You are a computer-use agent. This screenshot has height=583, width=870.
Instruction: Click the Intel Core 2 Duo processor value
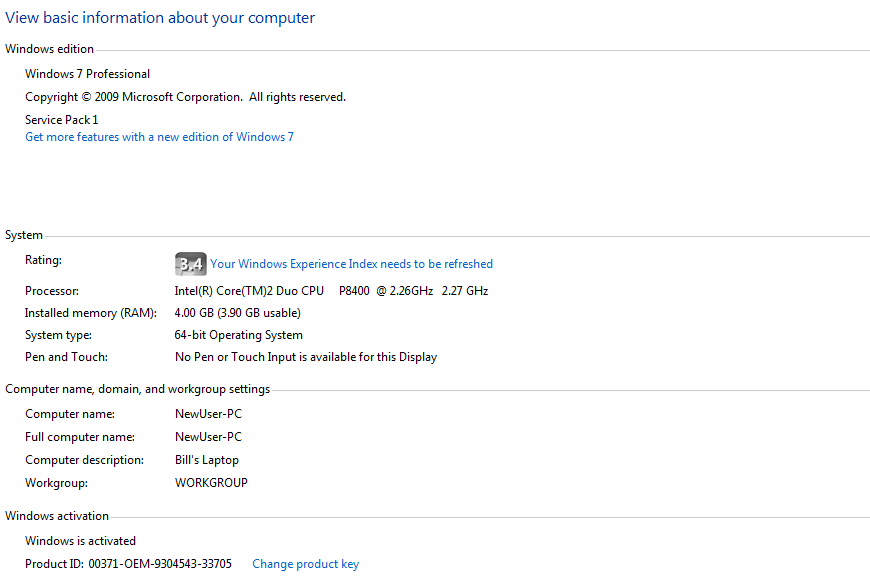[x=331, y=291]
